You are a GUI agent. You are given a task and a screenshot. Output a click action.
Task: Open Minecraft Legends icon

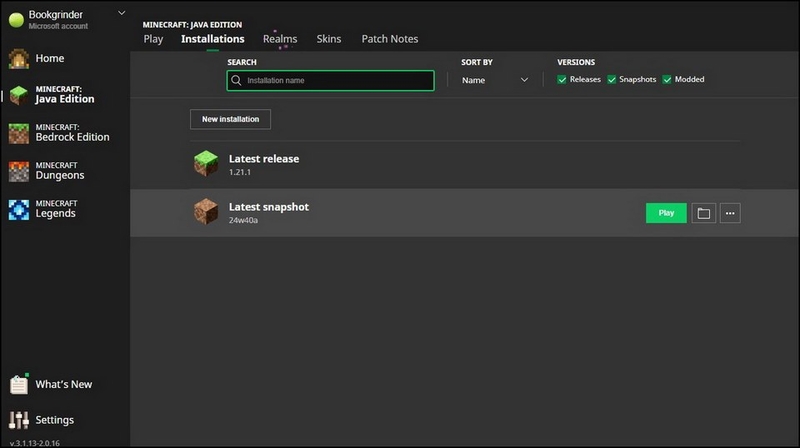coord(19,210)
